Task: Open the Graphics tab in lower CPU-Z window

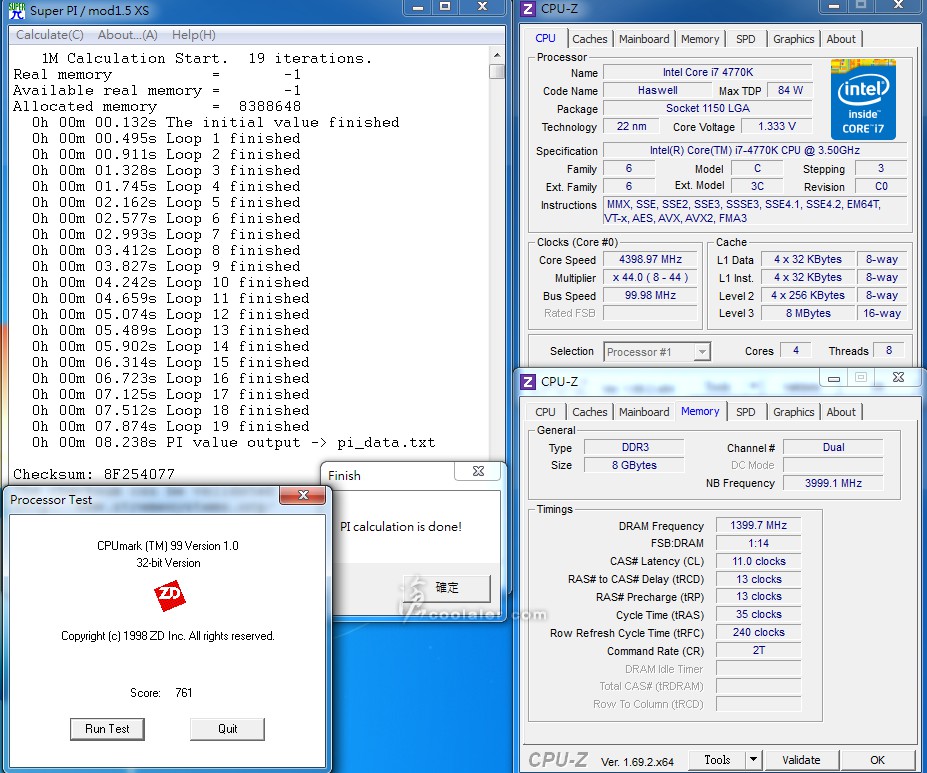Action: pyautogui.click(x=793, y=412)
